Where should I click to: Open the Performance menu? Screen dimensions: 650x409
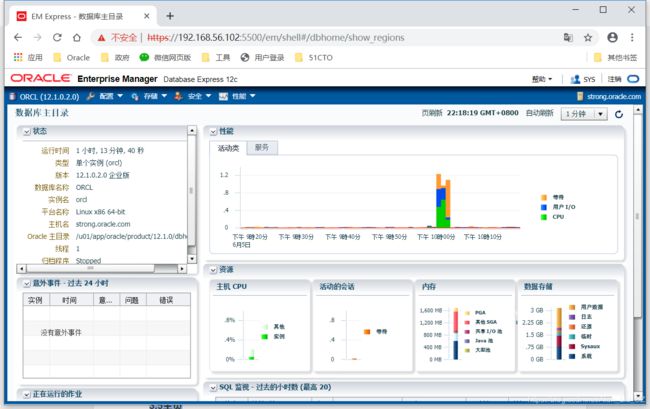[x=237, y=96]
